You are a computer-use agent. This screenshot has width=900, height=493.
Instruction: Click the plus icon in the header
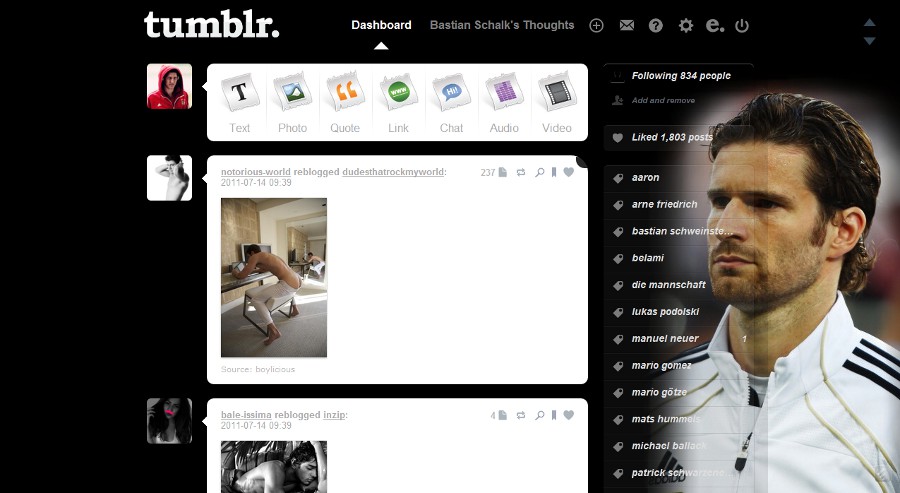coord(596,25)
